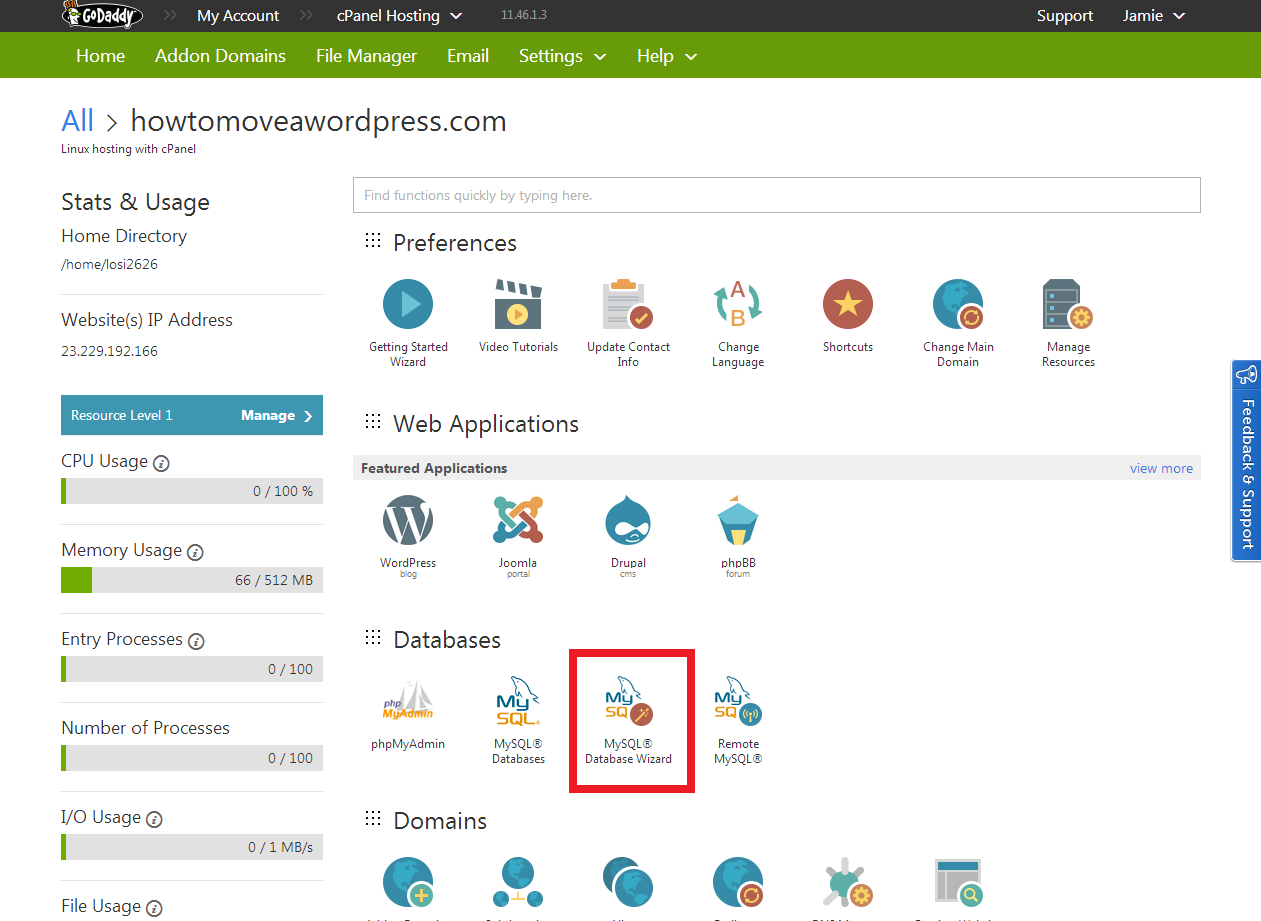1261x921 pixels.
Task: Open Addon Domains in the navigation bar
Action: pos(220,56)
